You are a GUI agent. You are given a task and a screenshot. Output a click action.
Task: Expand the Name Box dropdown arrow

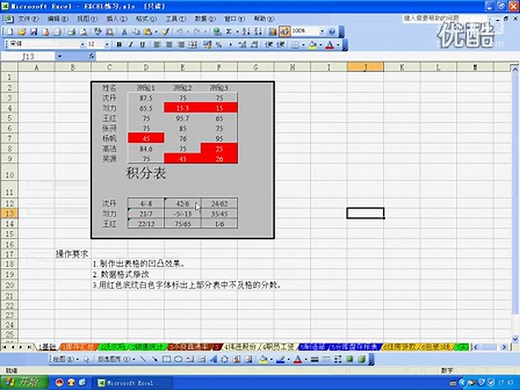(59, 56)
